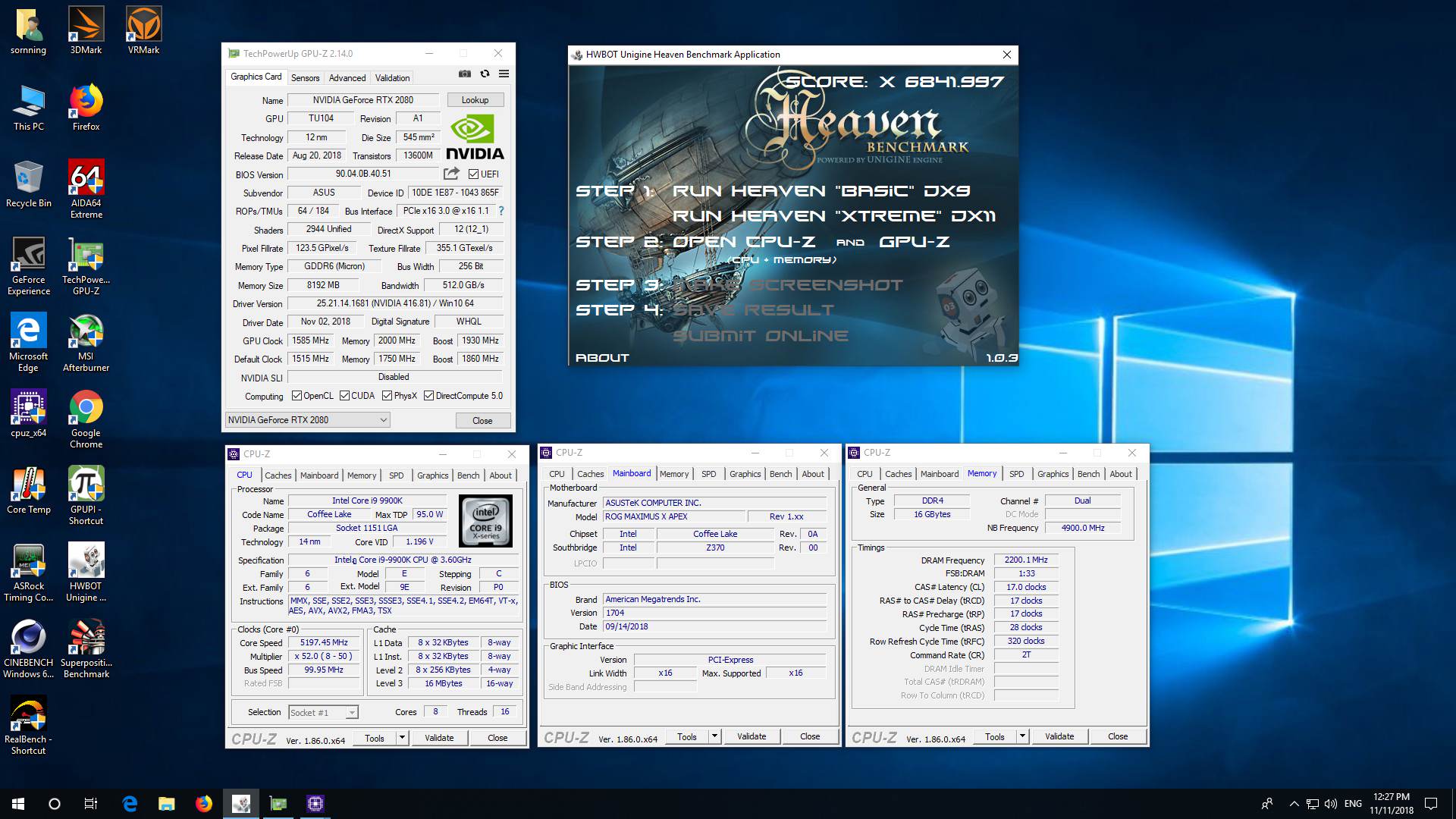Click the Core Speed value field
The image size is (1456, 819).
coord(324,643)
